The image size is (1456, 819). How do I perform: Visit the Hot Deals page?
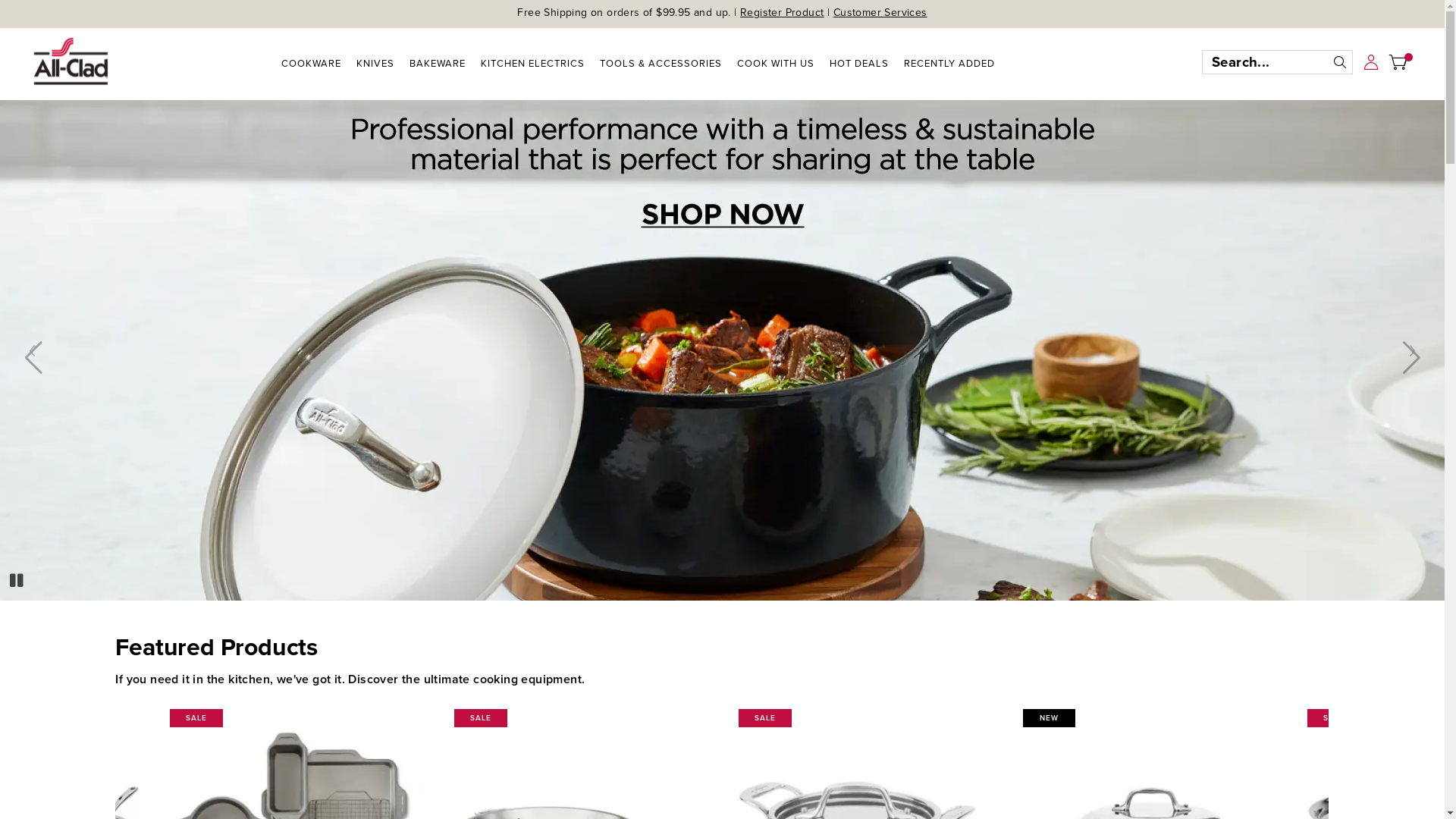tap(859, 64)
